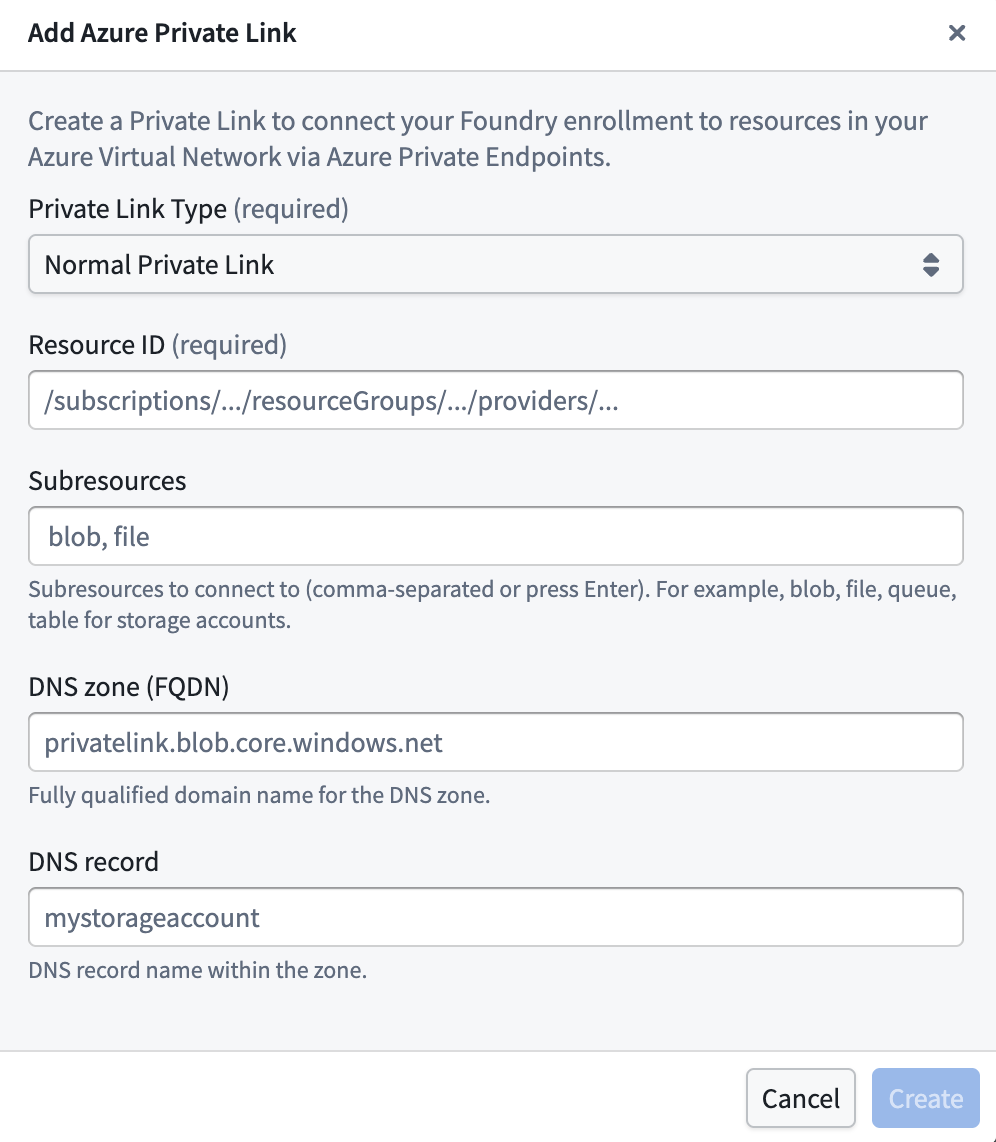Click the Add Azure Private Link dialog title
Screen dimensions: 996x1142
[x=161, y=33]
